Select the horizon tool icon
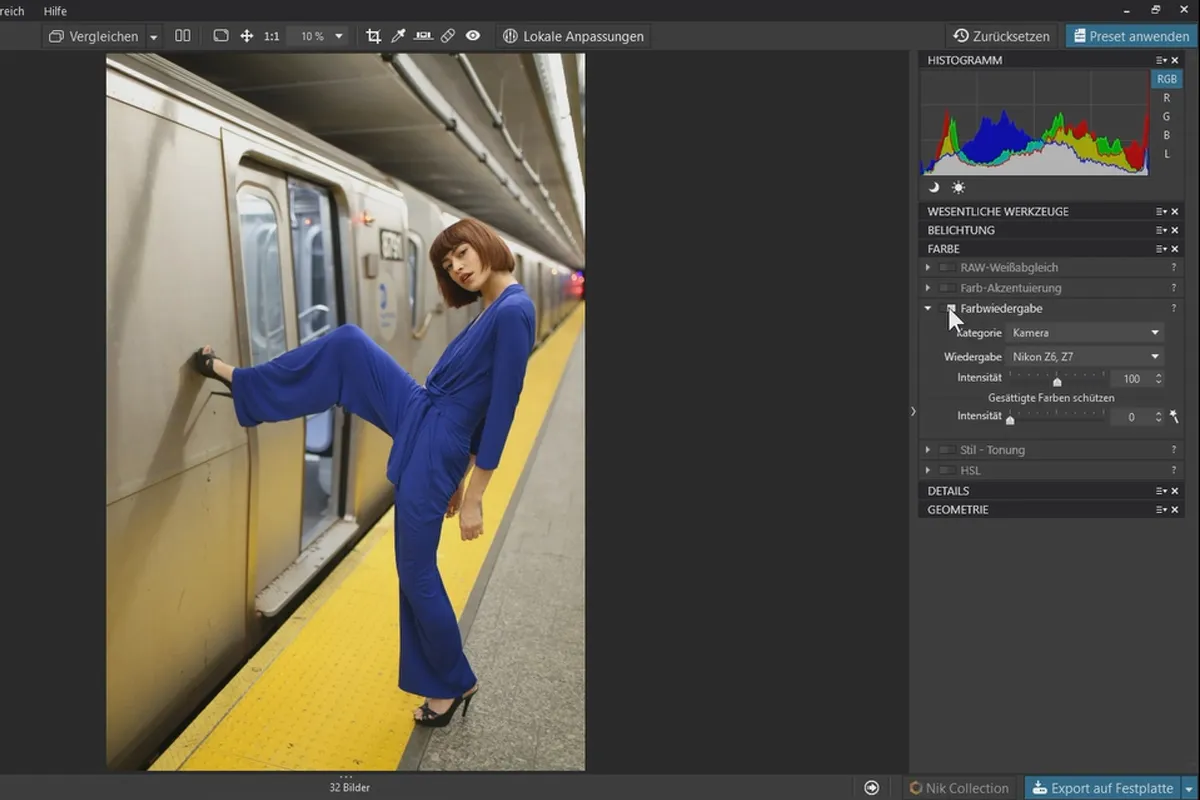The height and width of the screenshot is (800, 1200). [423, 36]
